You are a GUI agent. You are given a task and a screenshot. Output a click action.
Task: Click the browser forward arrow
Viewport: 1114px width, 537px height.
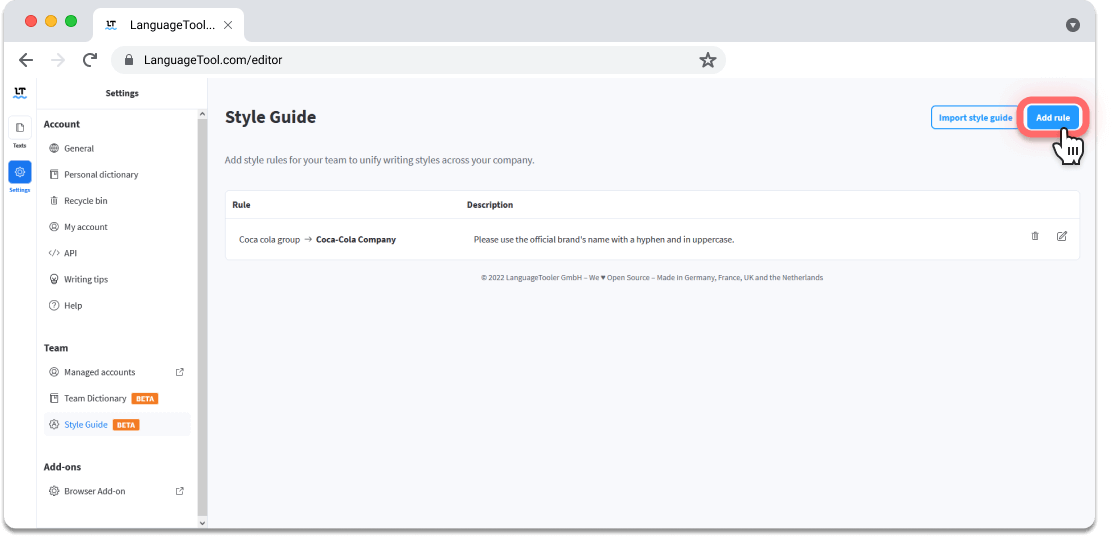(58, 60)
